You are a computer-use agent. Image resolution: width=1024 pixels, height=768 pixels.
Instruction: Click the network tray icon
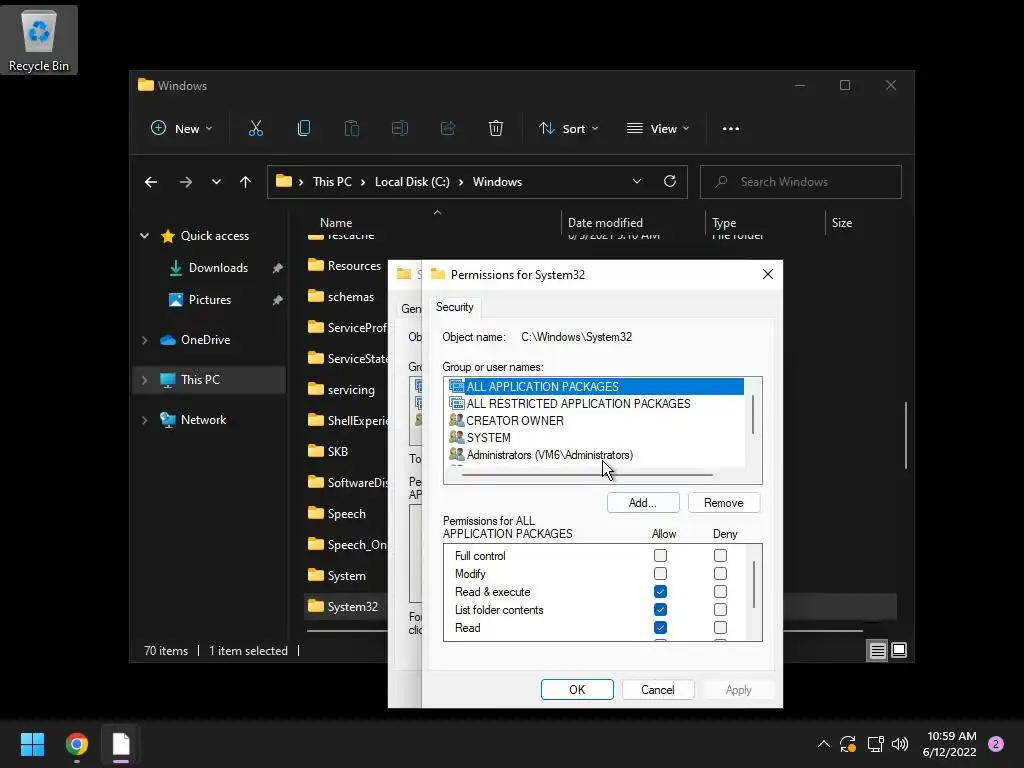pyautogui.click(x=875, y=744)
